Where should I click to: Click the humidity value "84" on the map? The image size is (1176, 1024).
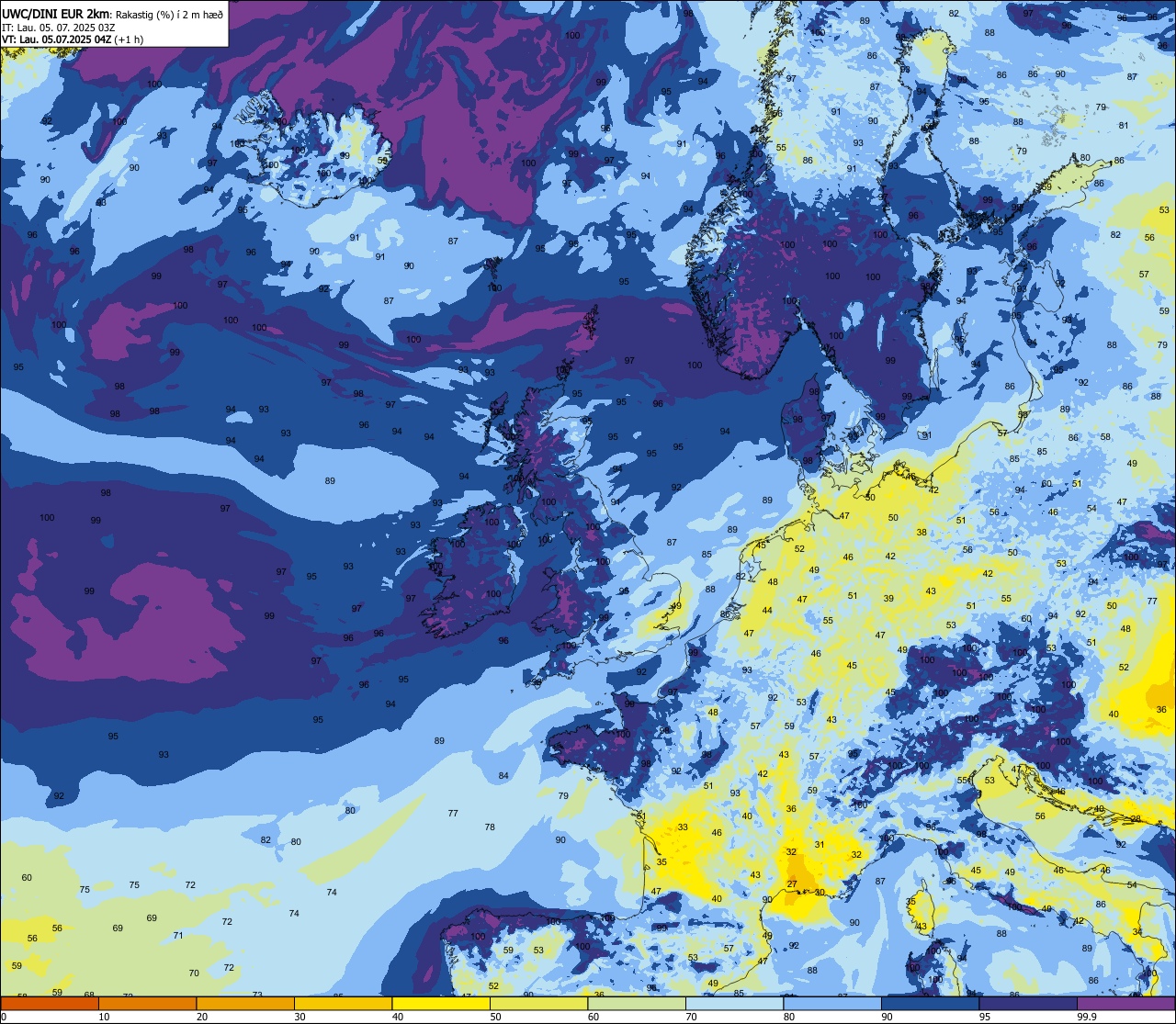(x=503, y=776)
